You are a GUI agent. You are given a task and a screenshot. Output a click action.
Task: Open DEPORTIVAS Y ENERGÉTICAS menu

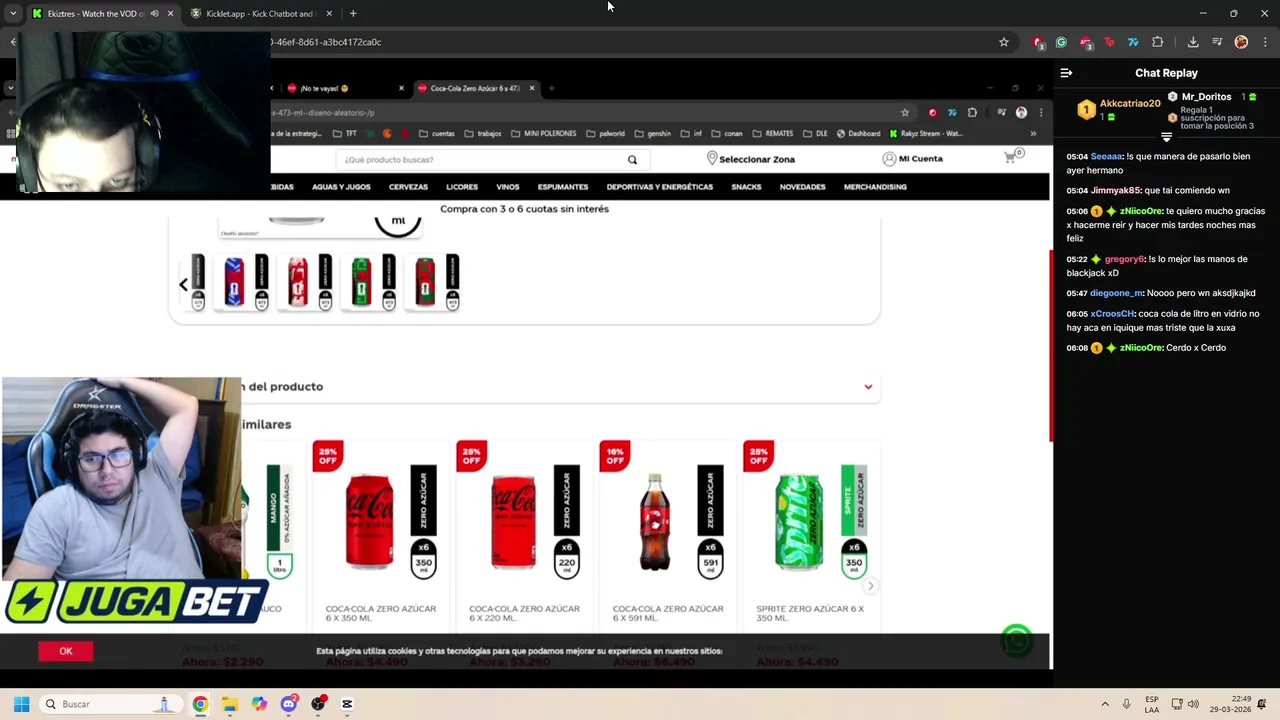[x=660, y=187]
